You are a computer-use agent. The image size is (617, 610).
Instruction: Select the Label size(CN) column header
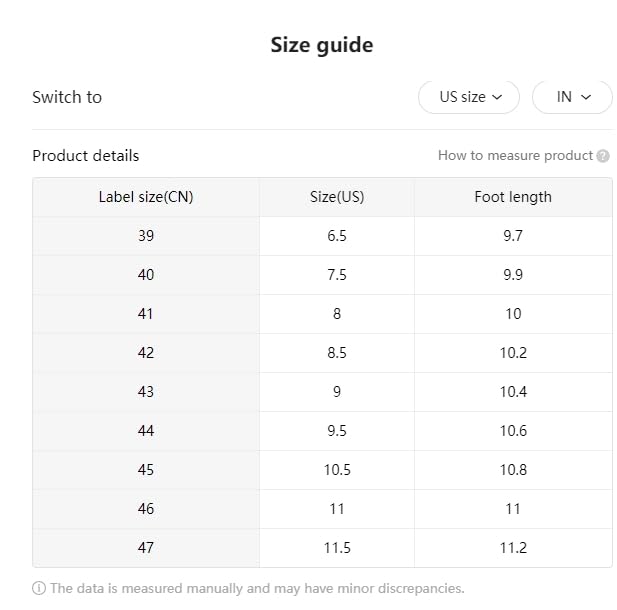(x=146, y=197)
